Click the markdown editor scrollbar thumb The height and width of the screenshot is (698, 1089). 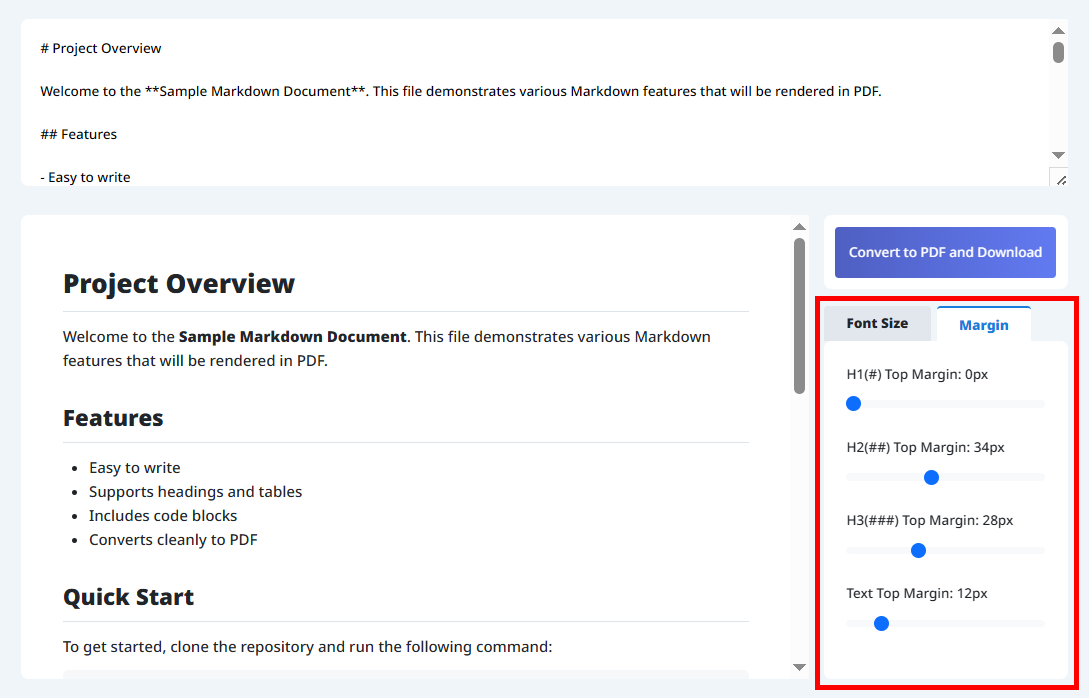(1058, 53)
